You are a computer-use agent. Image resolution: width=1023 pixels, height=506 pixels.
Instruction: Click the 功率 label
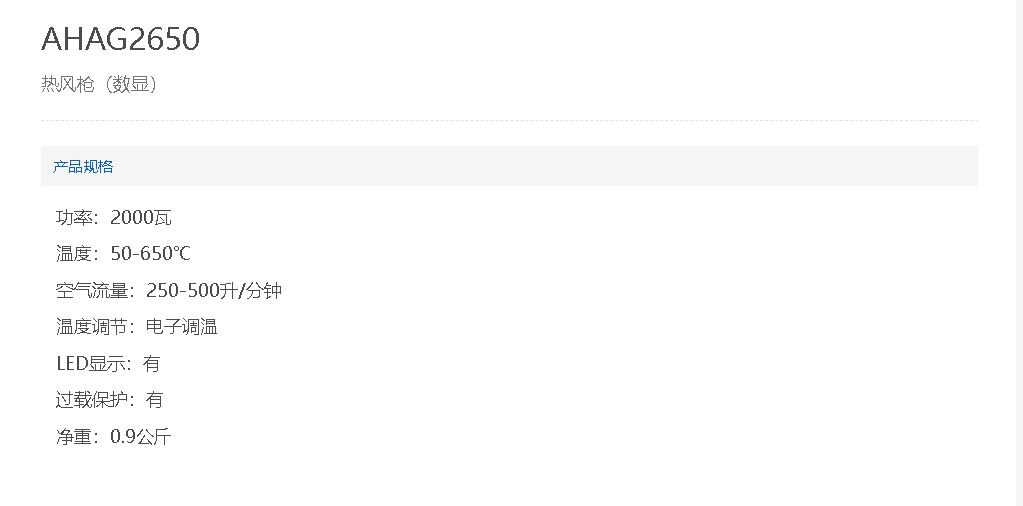click(x=75, y=218)
